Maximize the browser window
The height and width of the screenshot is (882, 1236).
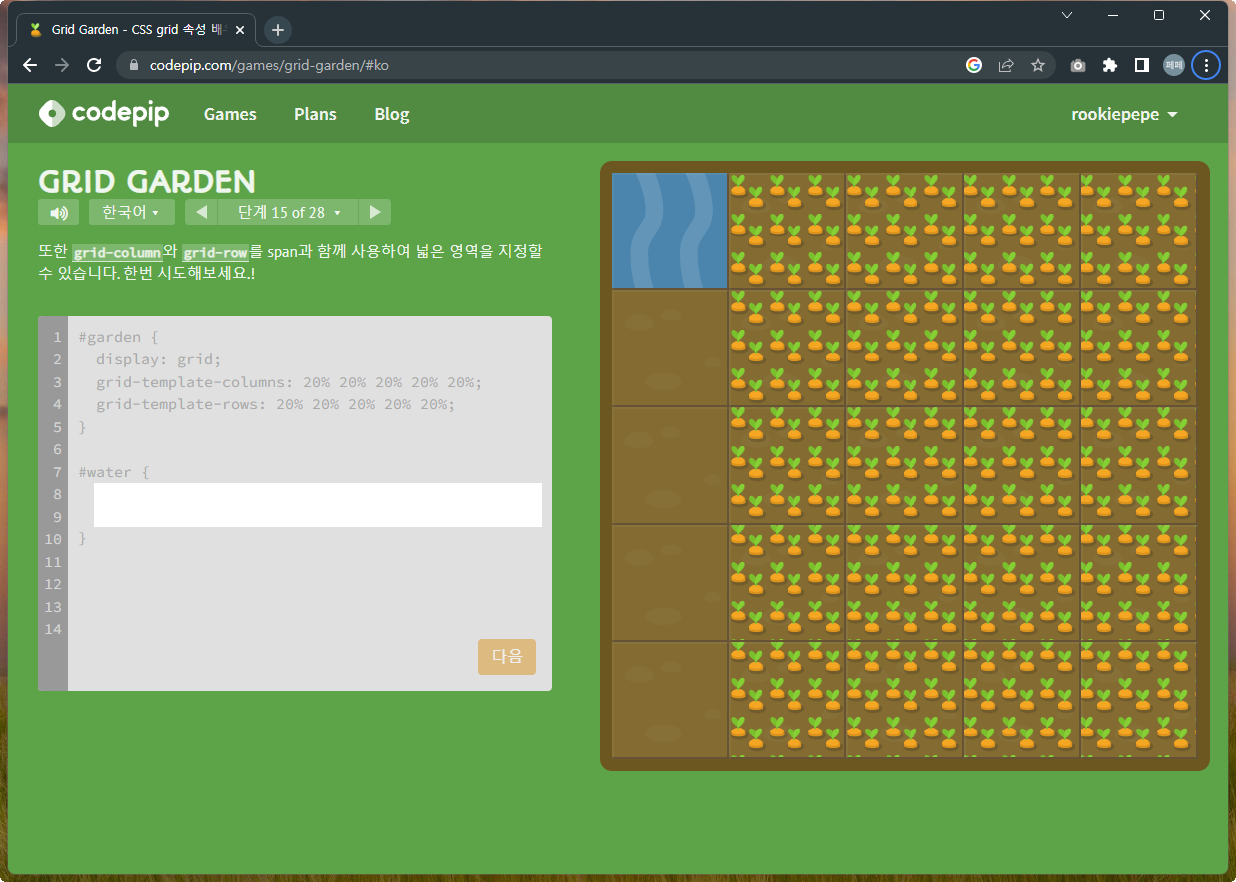(1159, 15)
